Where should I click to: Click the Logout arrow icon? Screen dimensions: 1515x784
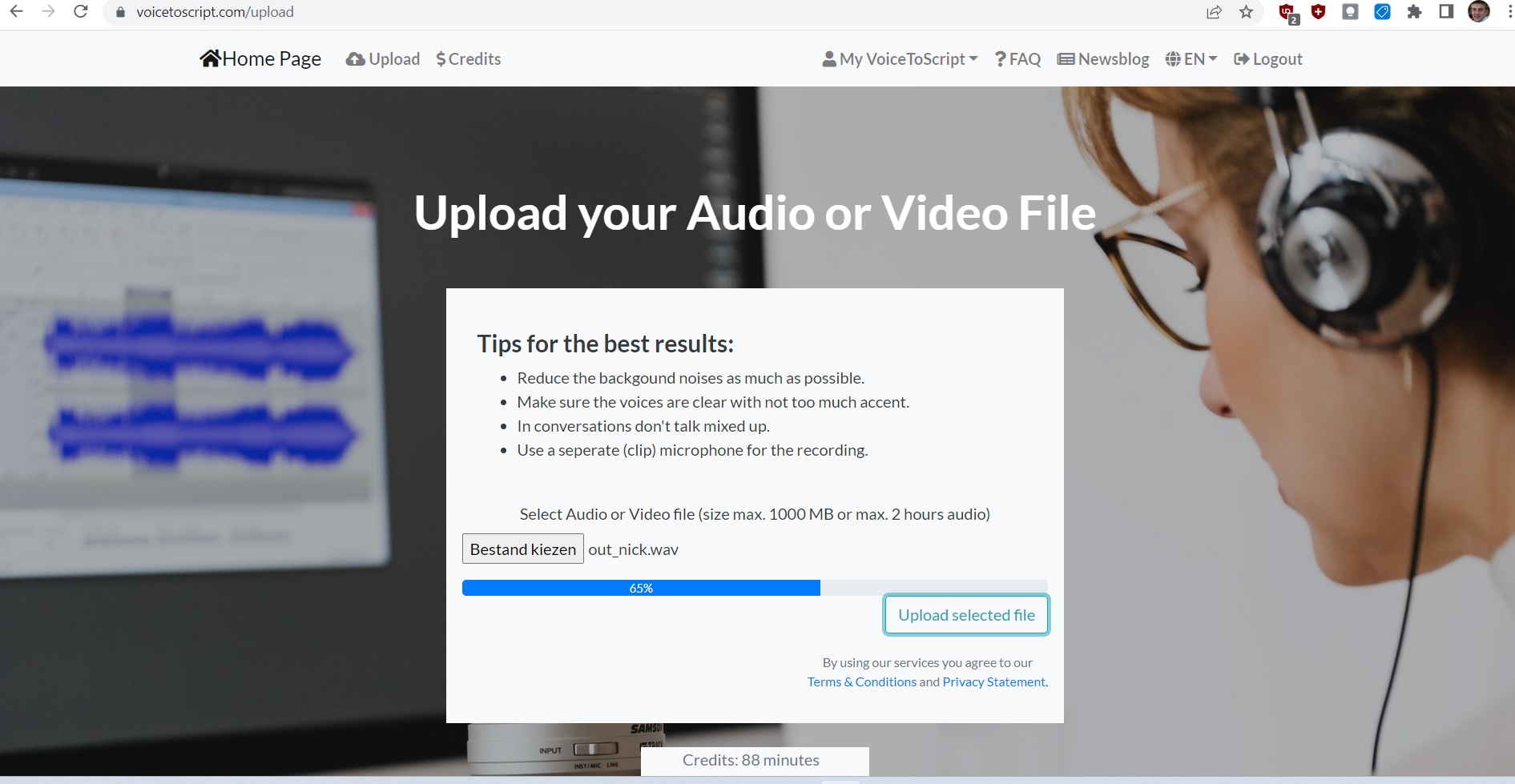pyautogui.click(x=1241, y=59)
